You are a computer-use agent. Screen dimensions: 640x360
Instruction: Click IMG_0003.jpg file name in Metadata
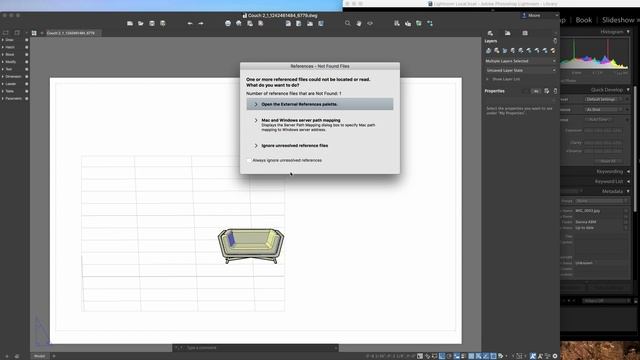click(x=588, y=211)
